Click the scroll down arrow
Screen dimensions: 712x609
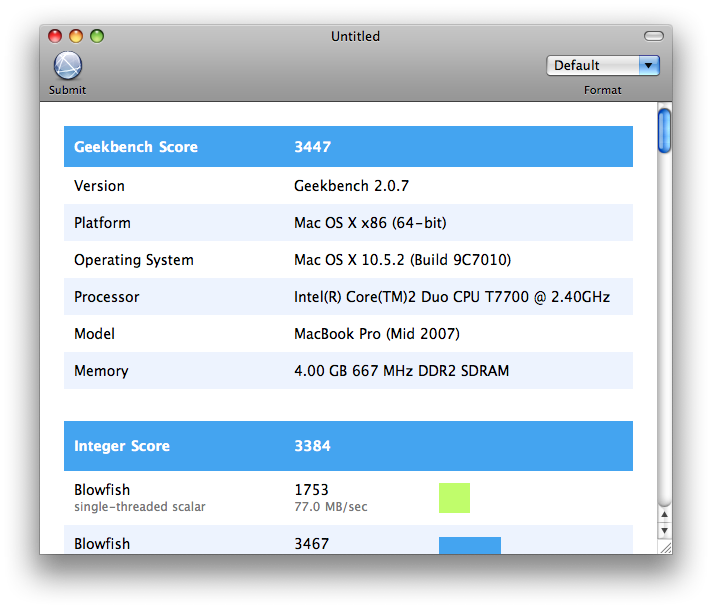click(664, 530)
